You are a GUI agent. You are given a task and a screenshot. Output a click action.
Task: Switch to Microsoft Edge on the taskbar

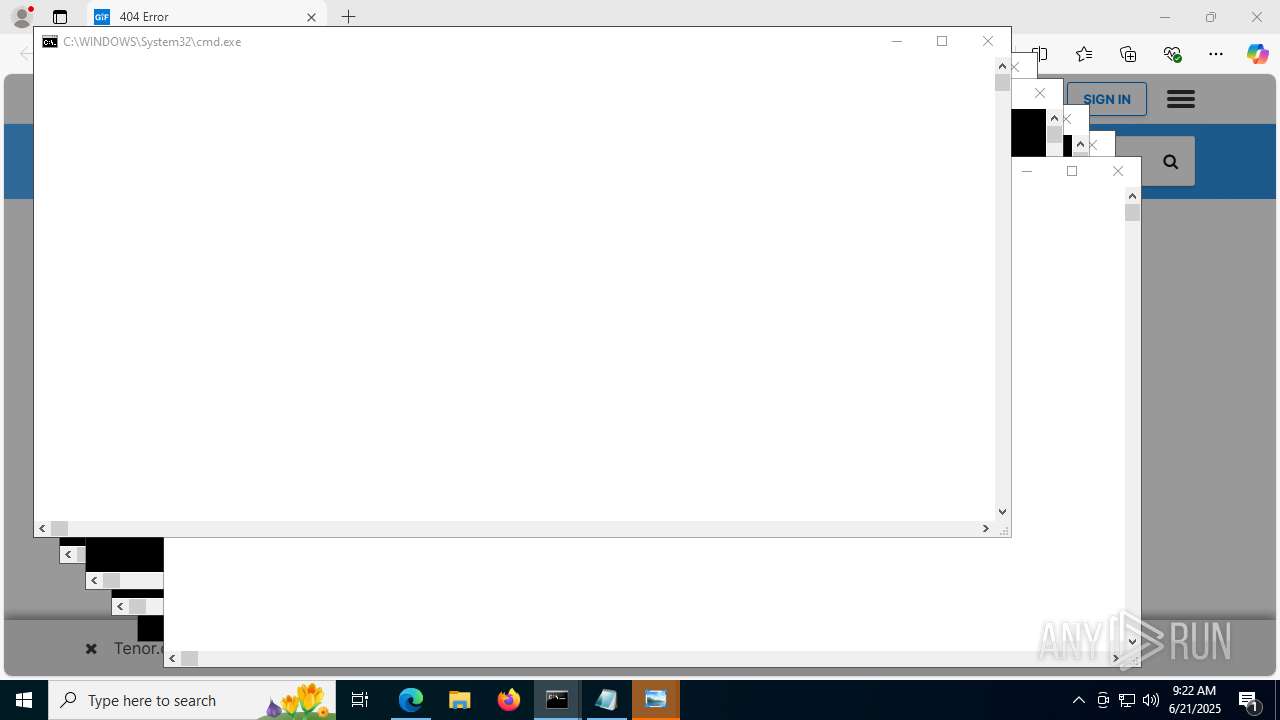tap(411, 700)
